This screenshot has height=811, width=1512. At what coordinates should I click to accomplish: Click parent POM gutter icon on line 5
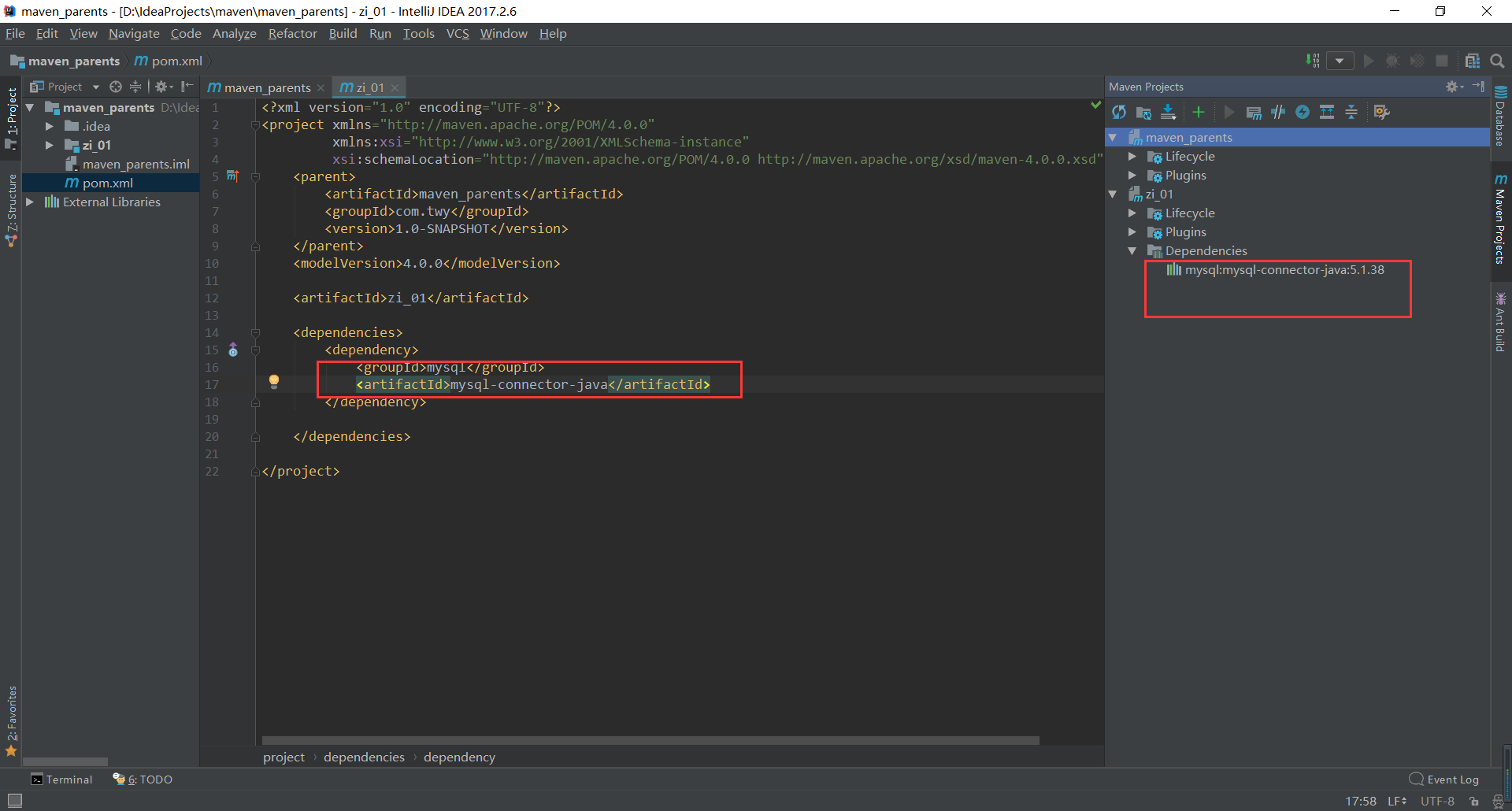click(232, 176)
